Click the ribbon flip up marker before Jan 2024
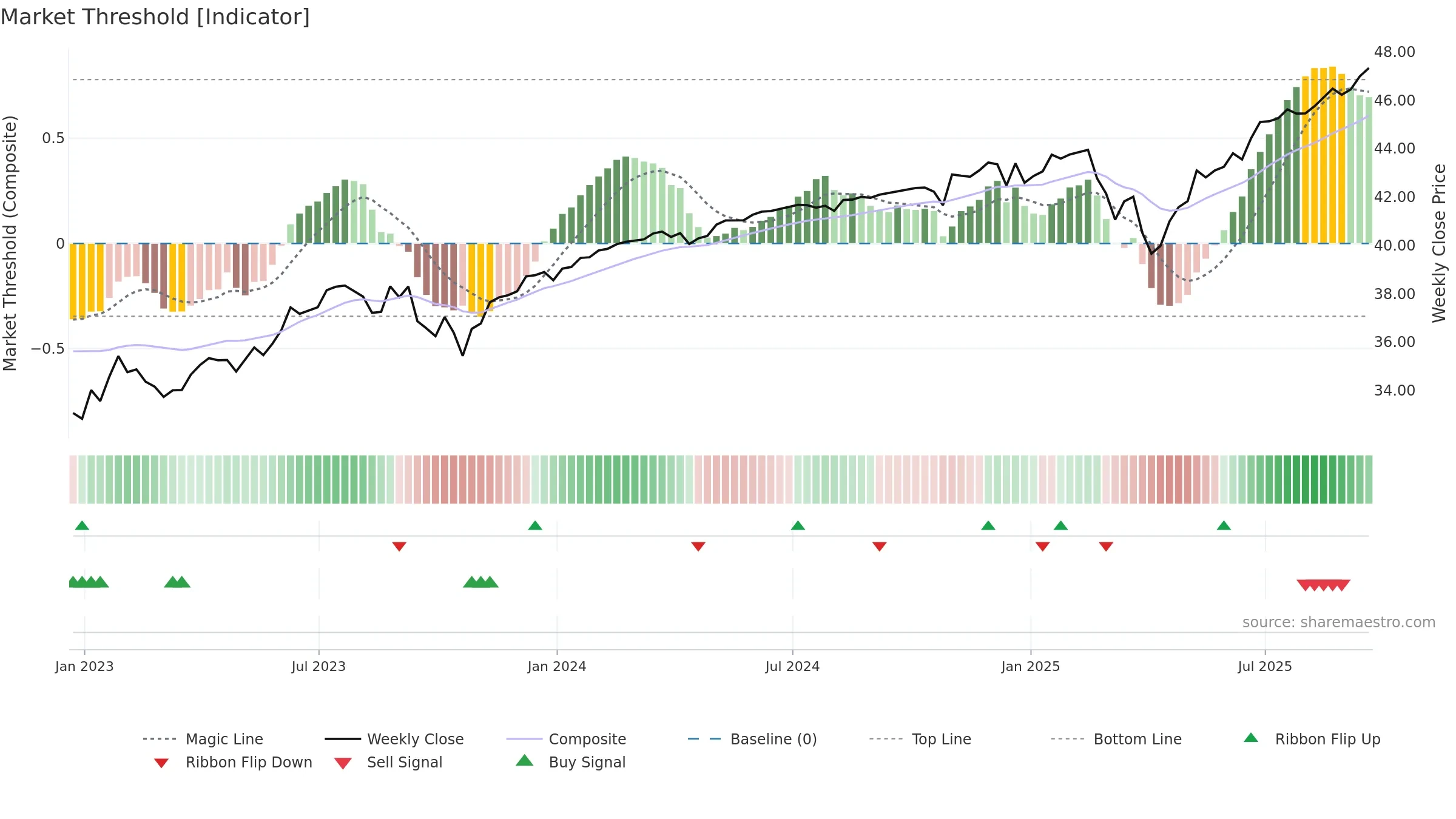1456x819 pixels. pos(535,525)
